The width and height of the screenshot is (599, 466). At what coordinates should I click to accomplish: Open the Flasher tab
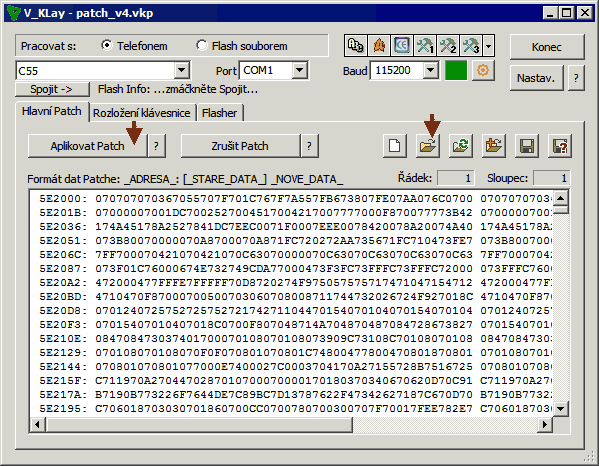[x=219, y=113]
